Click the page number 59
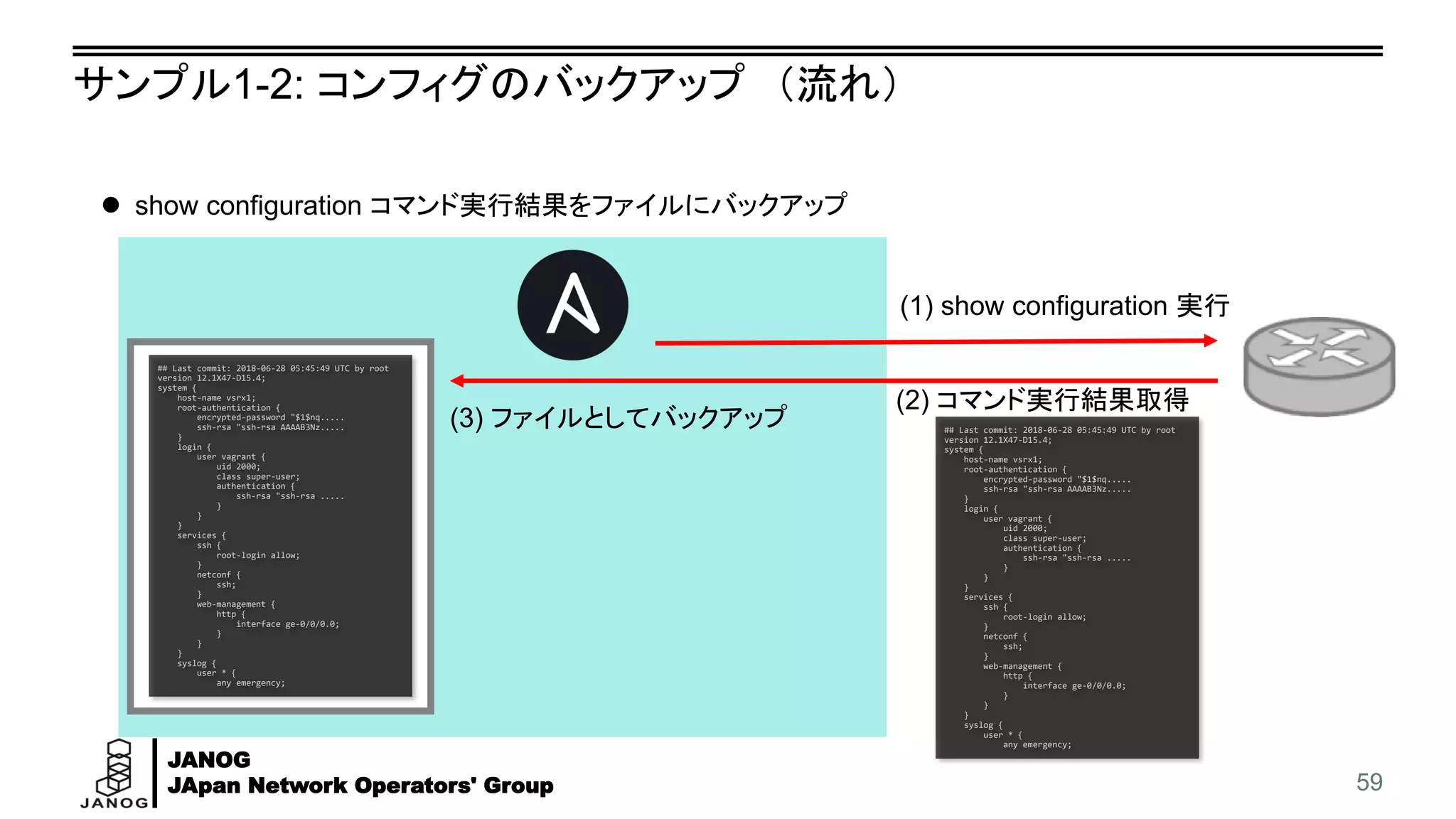 point(1369,782)
